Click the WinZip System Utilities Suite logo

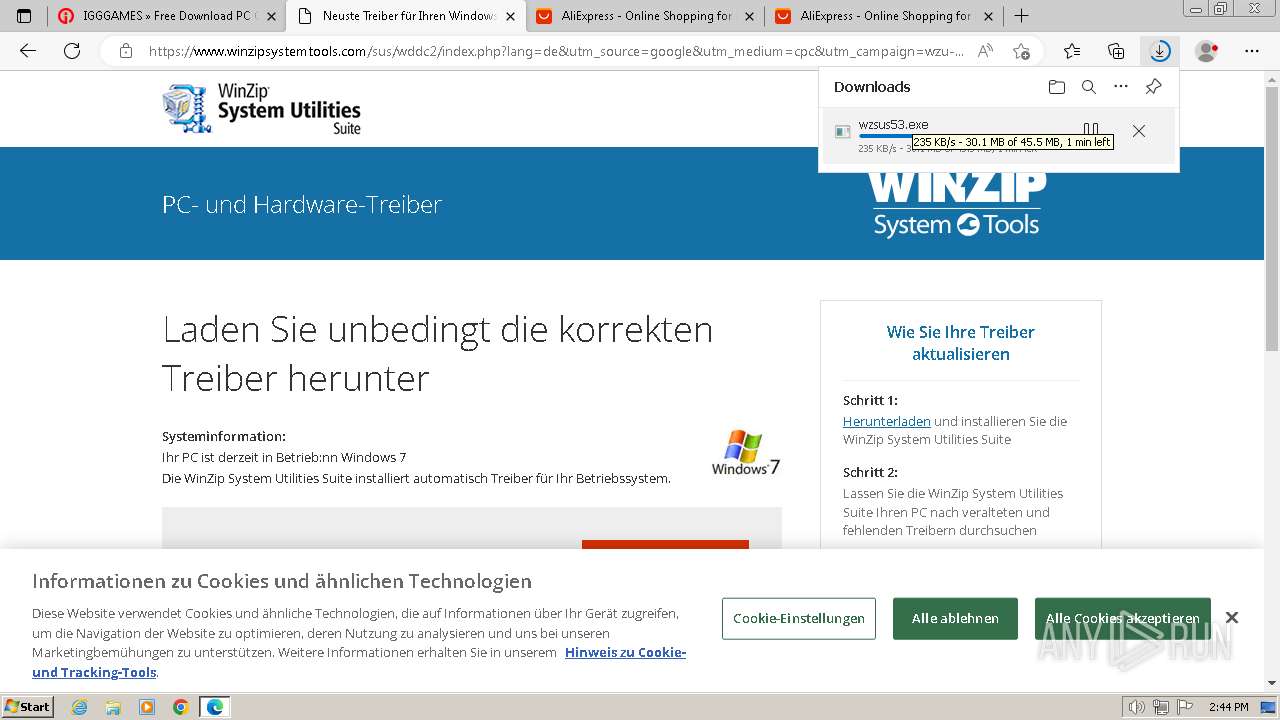pyautogui.click(x=262, y=108)
